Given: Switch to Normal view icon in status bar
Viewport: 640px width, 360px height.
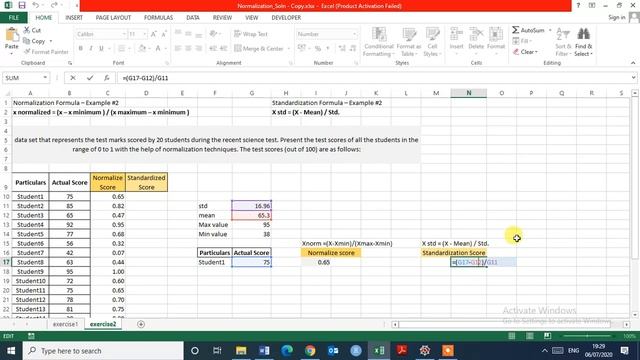Looking at the screenshot, I should tap(511, 336).
